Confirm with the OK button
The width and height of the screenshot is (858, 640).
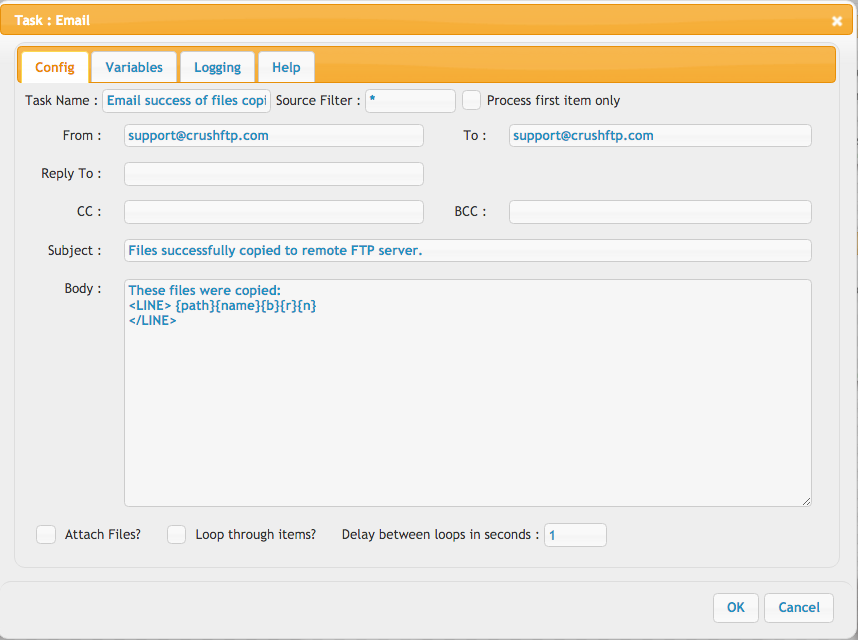point(735,608)
